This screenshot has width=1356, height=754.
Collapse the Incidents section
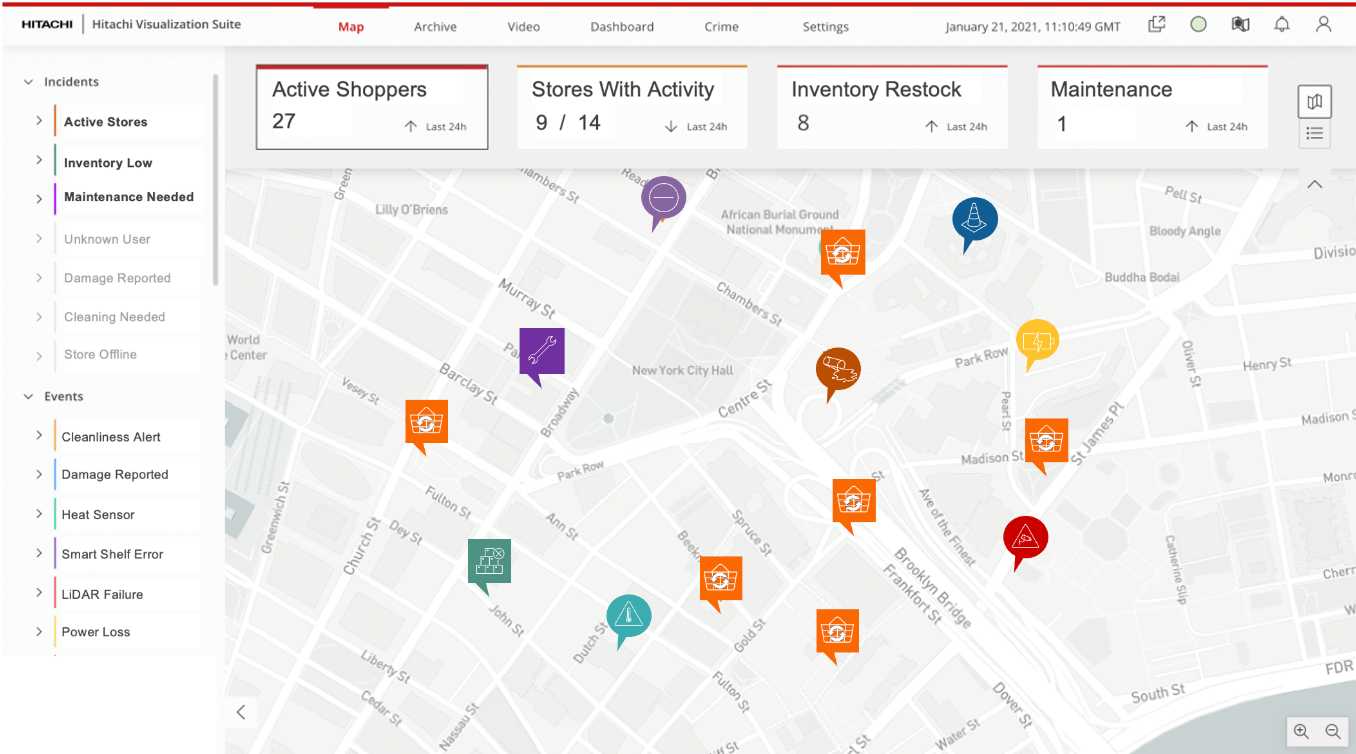pyautogui.click(x=29, y=82)
